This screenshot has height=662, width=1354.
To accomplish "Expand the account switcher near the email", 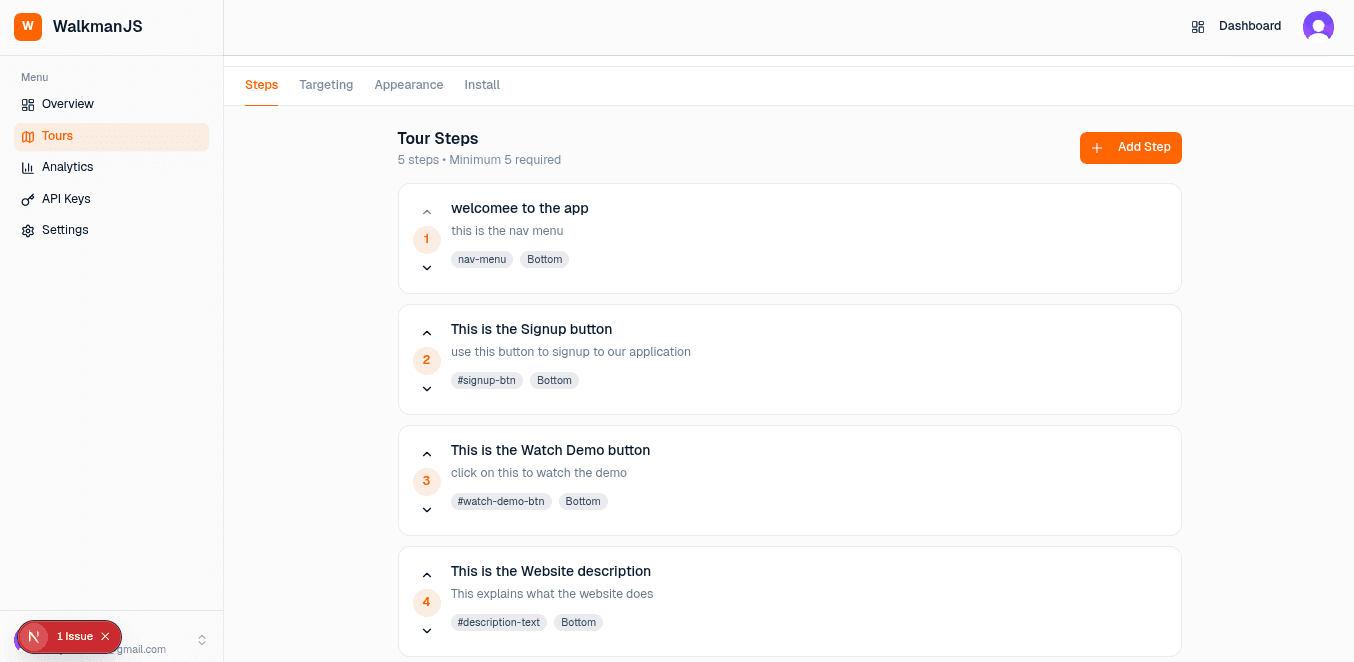I will click(x=201, y=637).
